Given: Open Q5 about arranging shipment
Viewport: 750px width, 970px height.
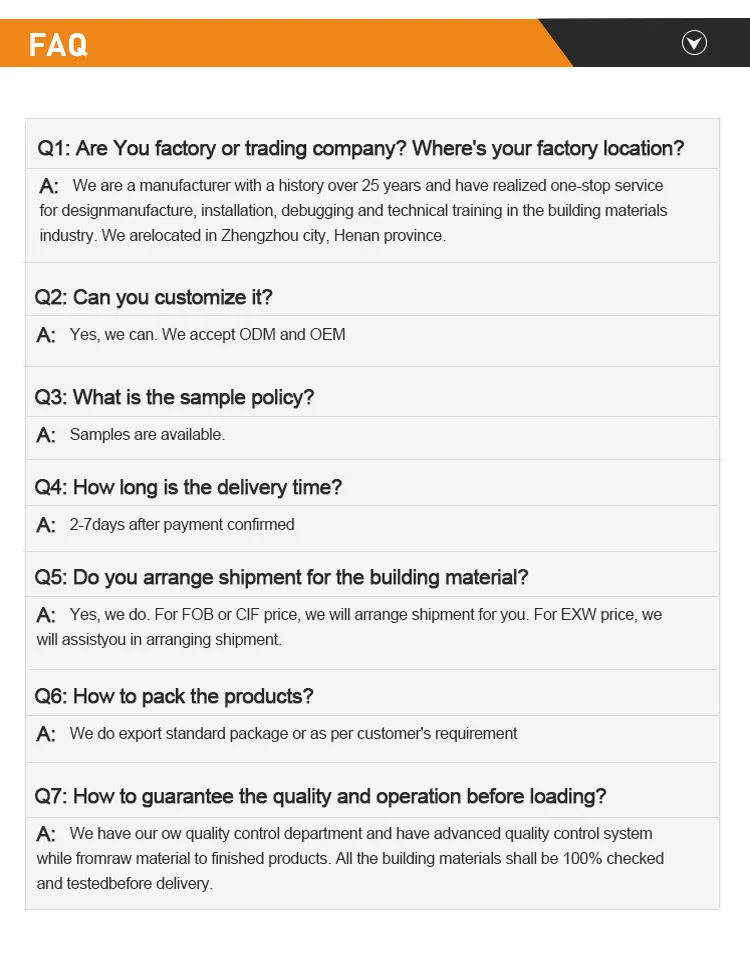Looking at the screenshot, I should (281, 577).
